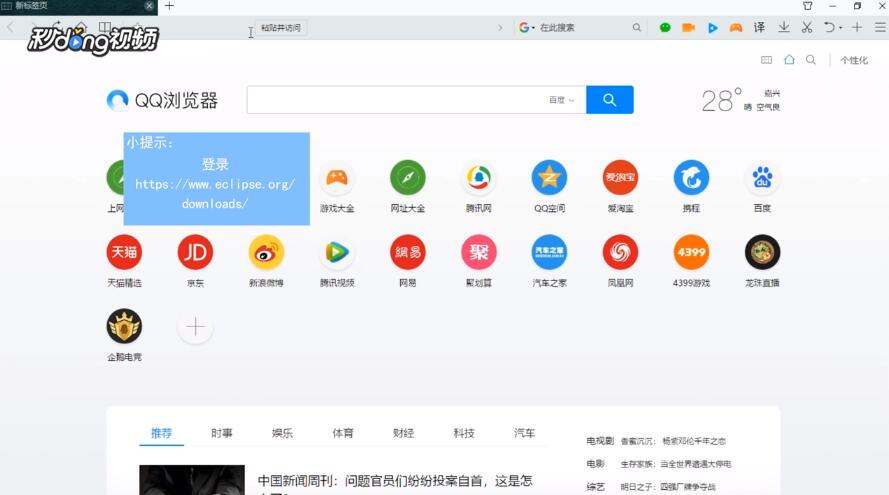The height and width of the screenshot is (495, 889).
Task: Click 粘贴并访问 in address bar
Action: [x=281, y=27]
